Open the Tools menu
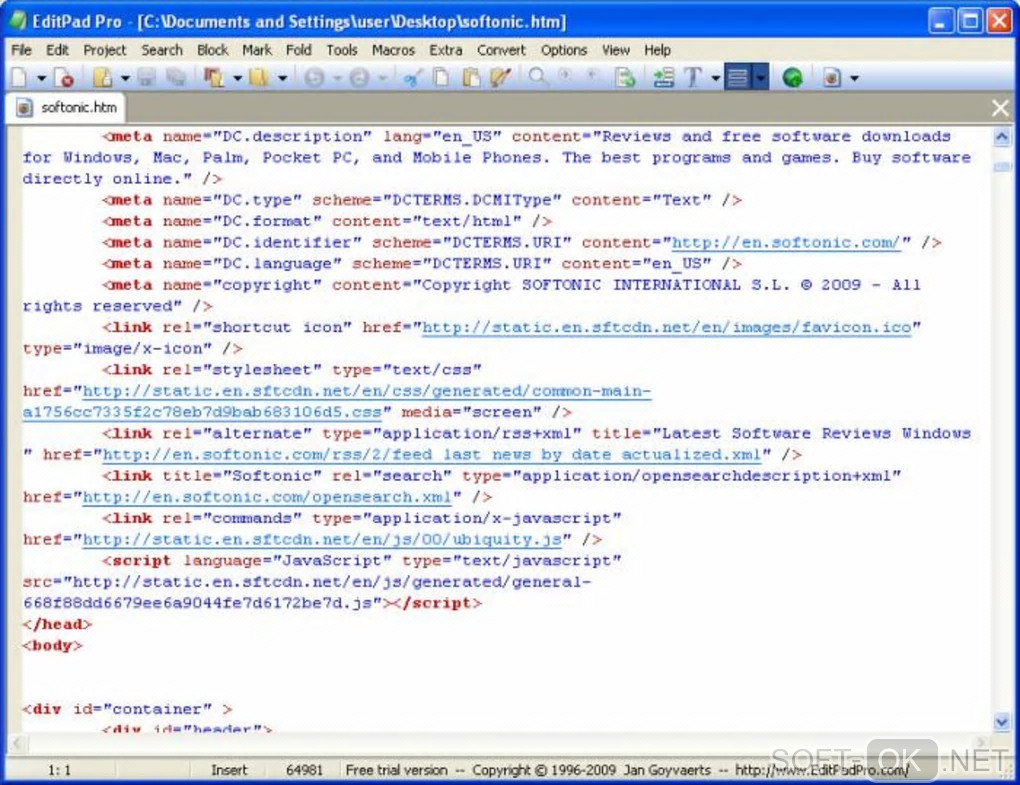 click(342, 50)
